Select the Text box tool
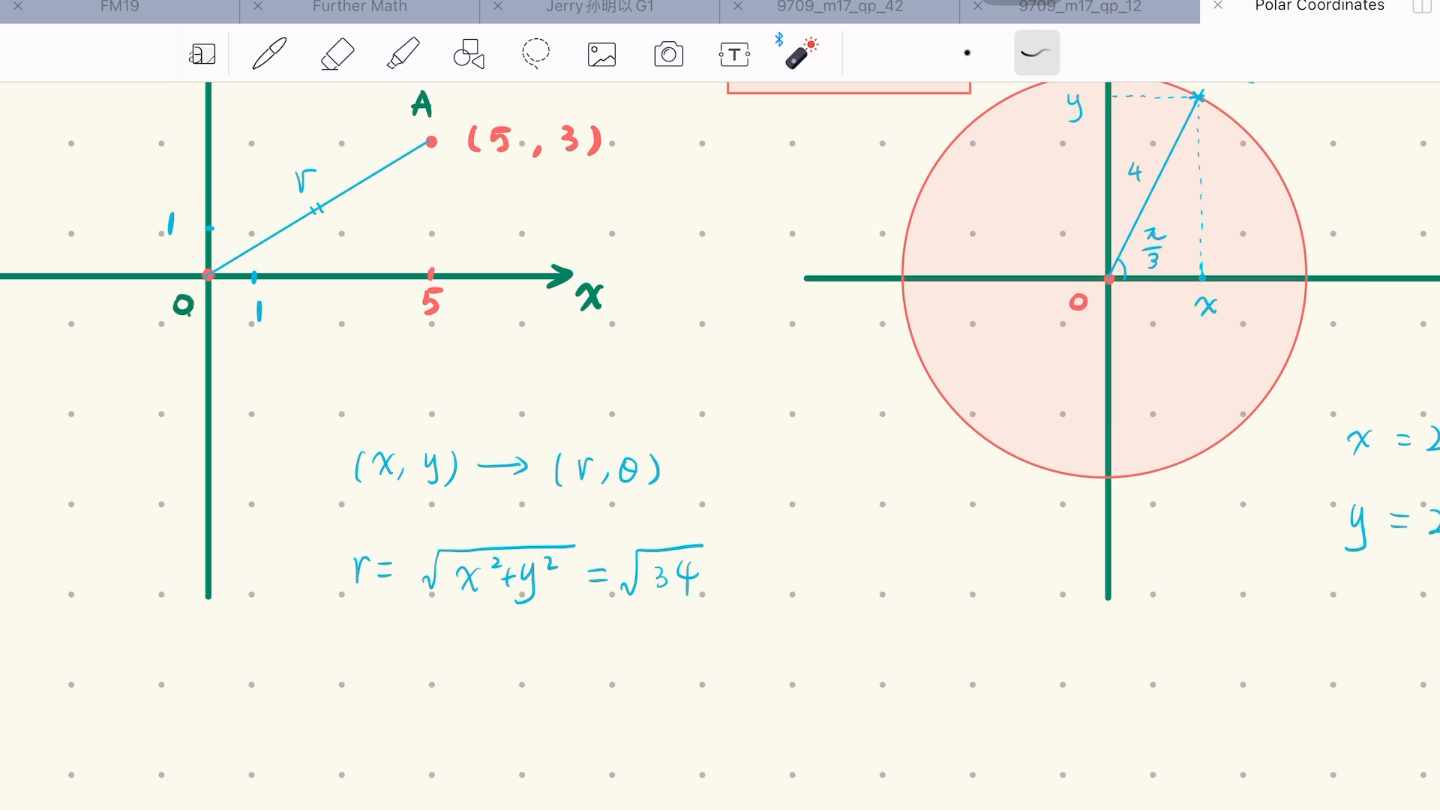The height and width of the screenshot is (810, 1440). 734,54
